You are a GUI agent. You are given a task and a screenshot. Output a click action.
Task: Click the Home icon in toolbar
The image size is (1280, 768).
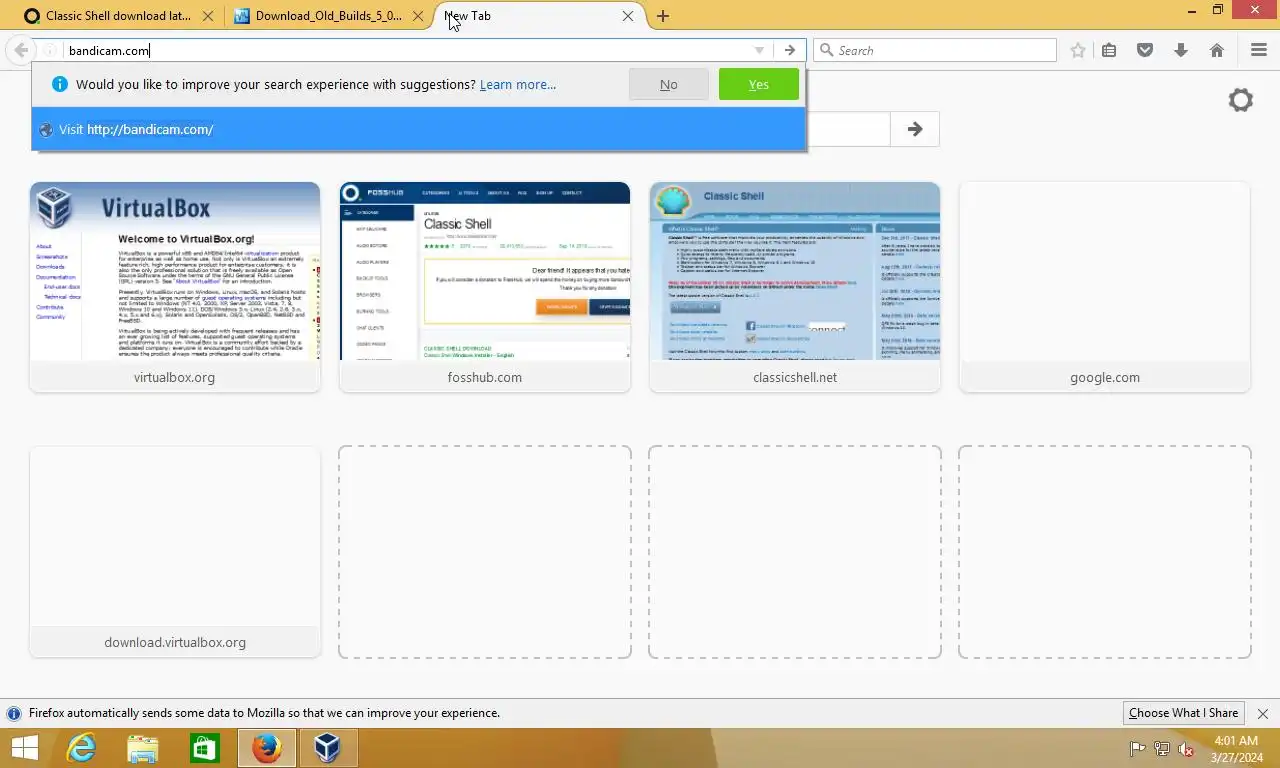click(1217, 50)
